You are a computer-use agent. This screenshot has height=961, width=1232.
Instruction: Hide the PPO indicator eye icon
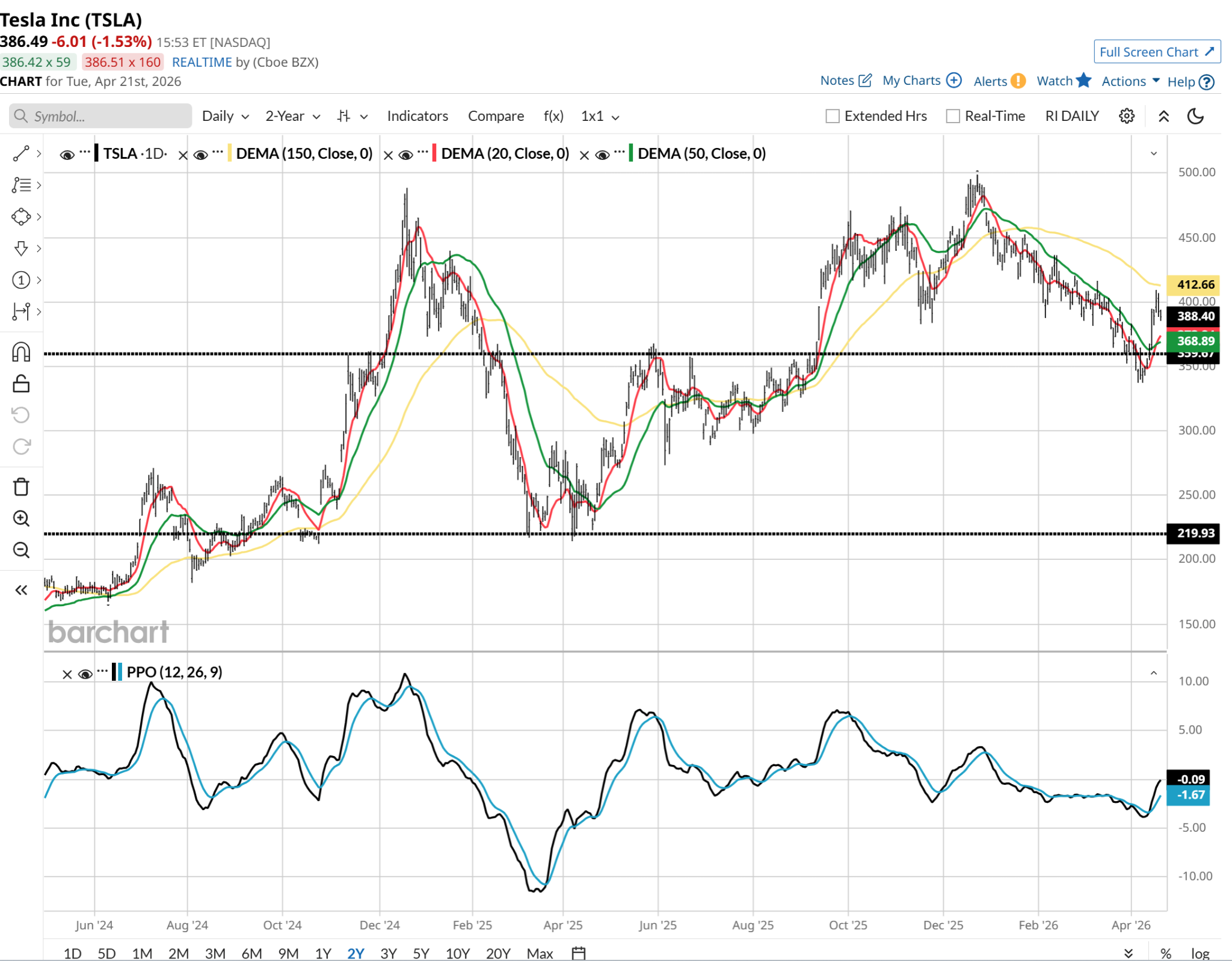point(85,674)
